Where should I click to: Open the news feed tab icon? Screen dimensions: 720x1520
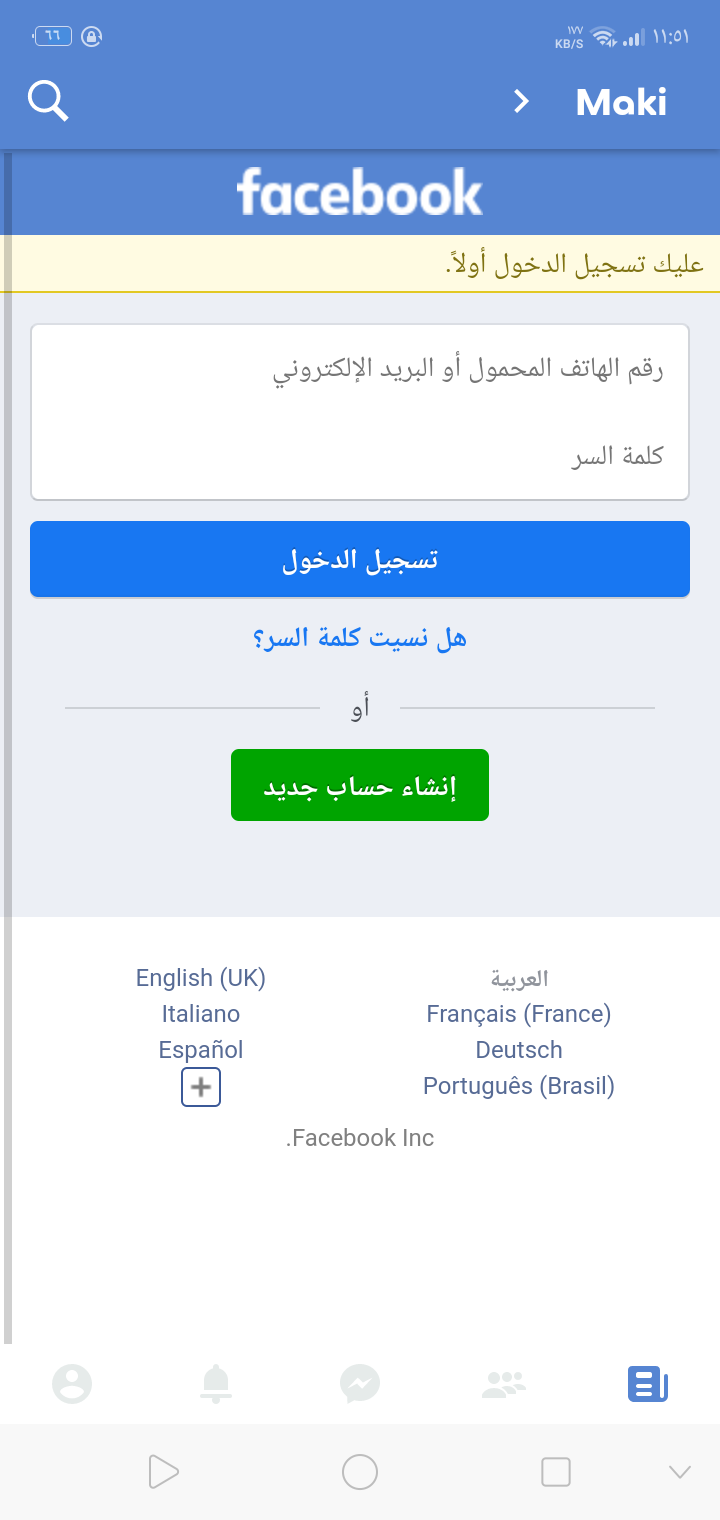[647, 1384]
